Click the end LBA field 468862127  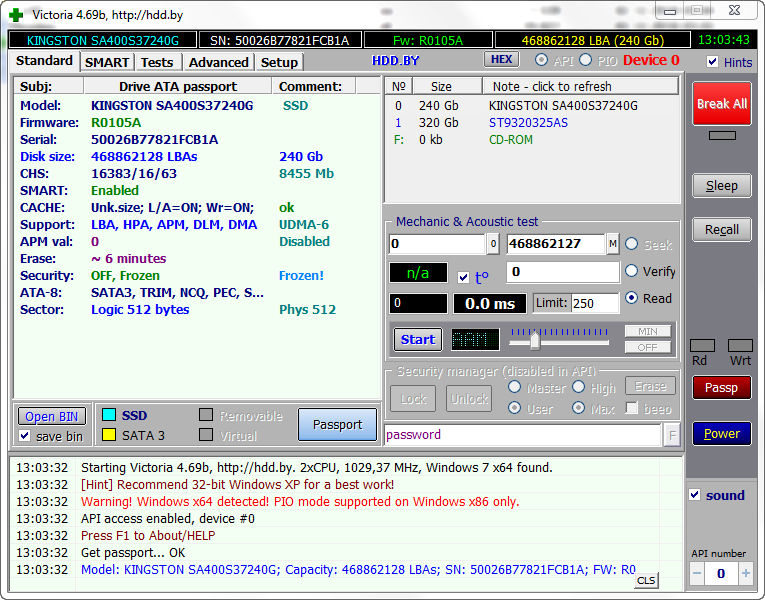pyautogui.click(x=556, y=244)
